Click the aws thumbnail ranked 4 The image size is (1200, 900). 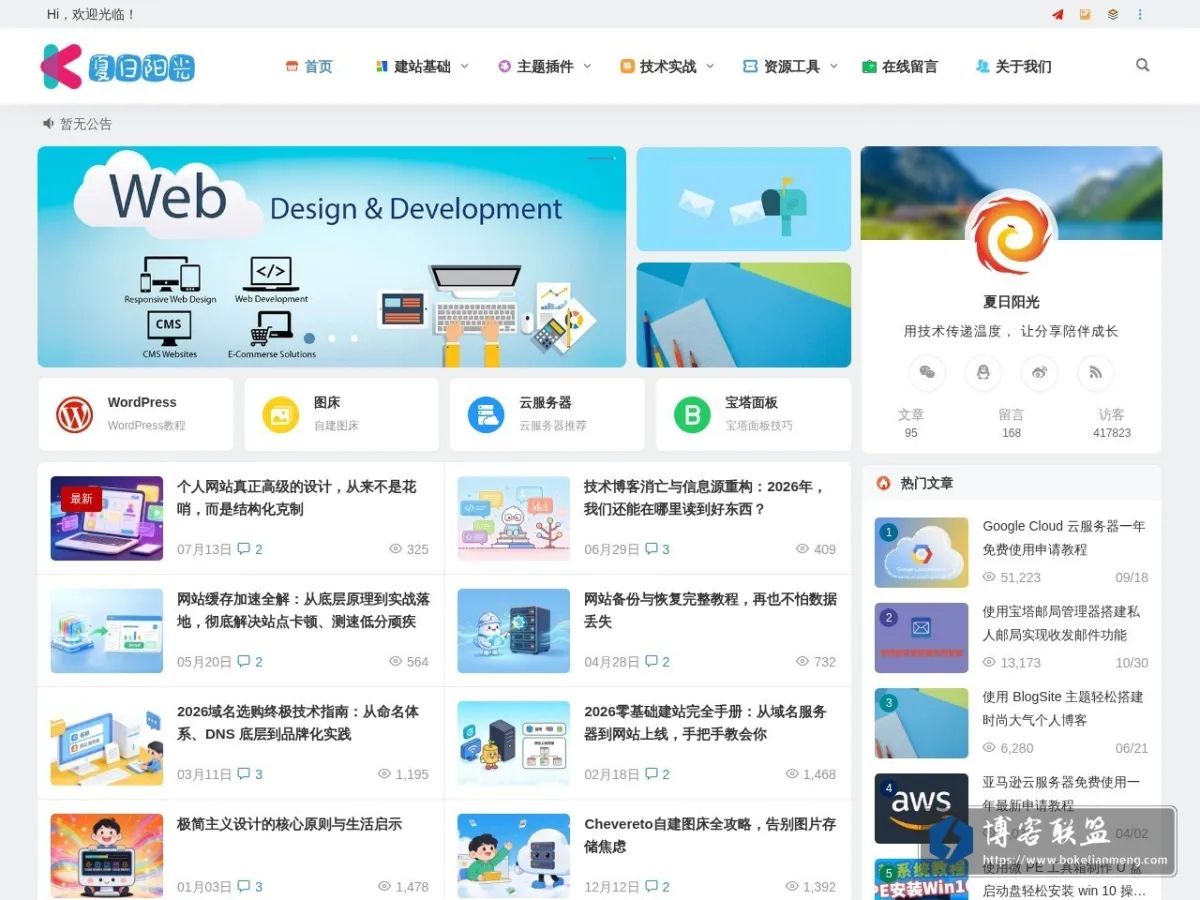point(921,808)
